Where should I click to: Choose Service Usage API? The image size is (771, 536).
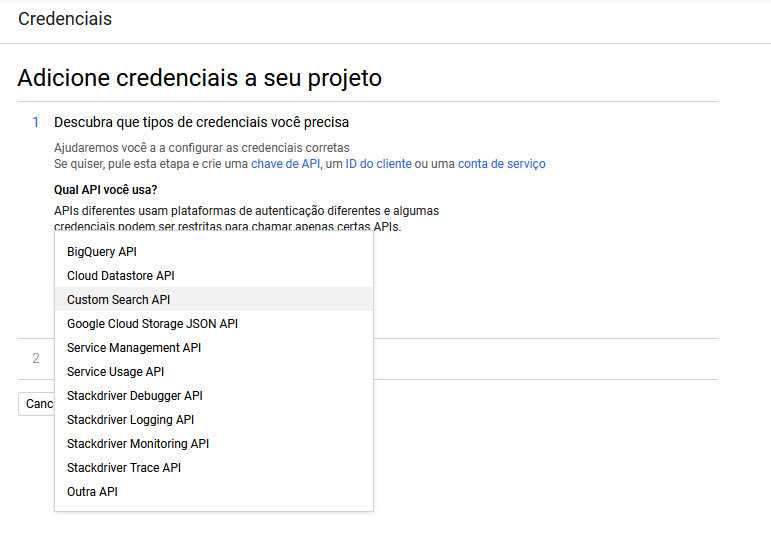pyautogui.click(x=214, y=372)
